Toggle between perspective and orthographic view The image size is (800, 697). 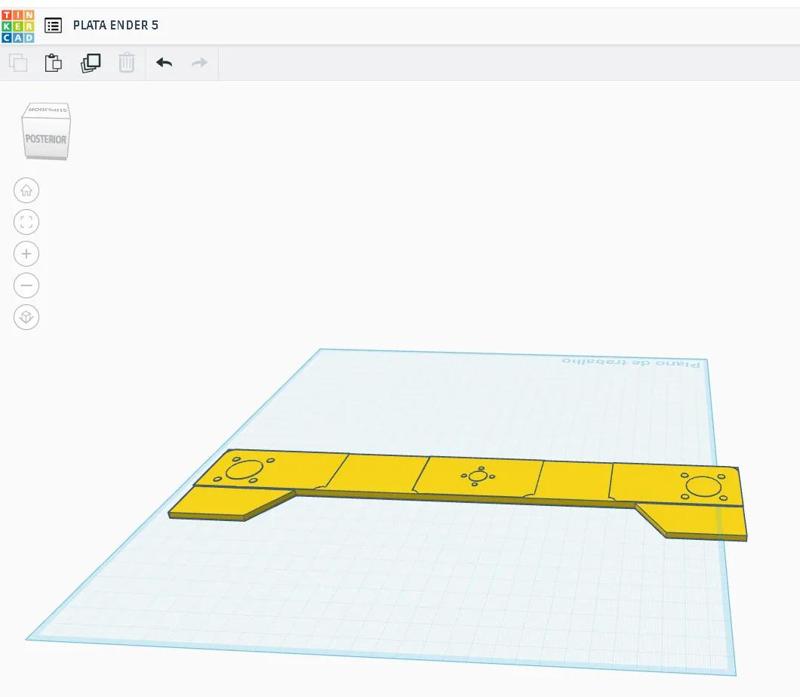coord(25,318)
